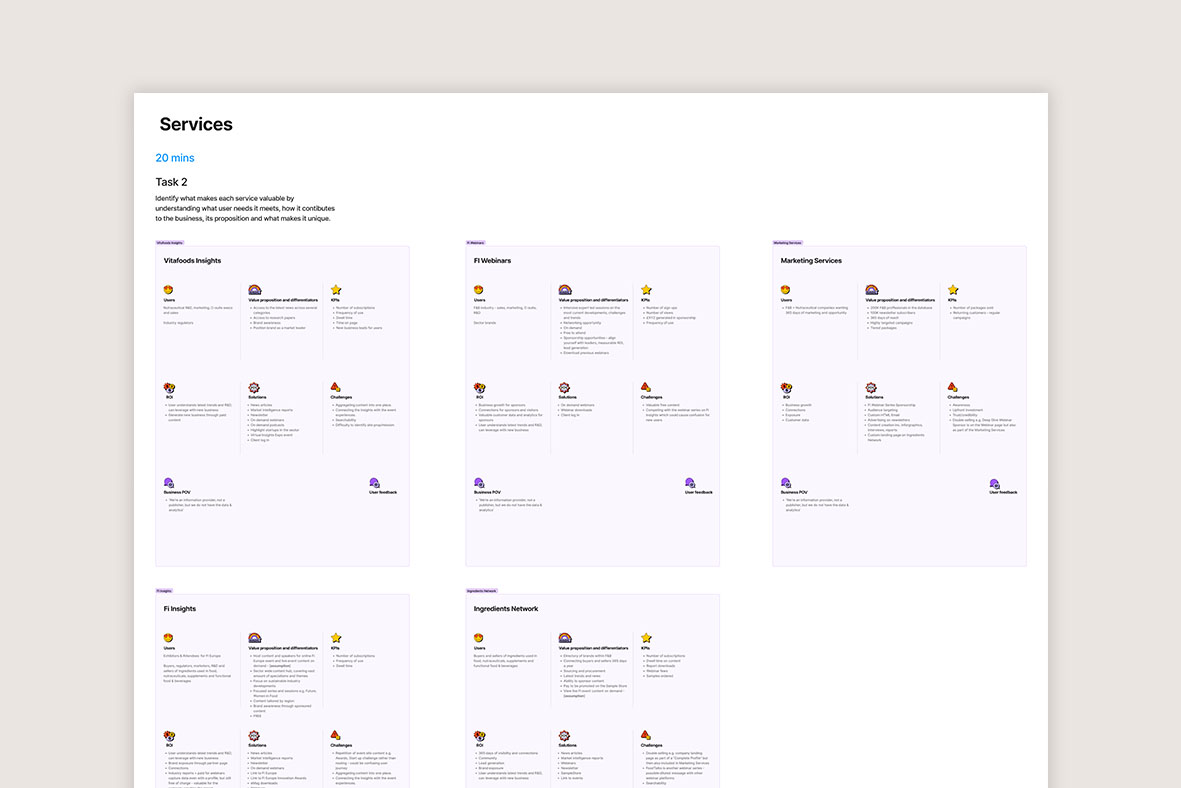Click the KPIs star icon in Marketing Services

click(x=953, y=290)
